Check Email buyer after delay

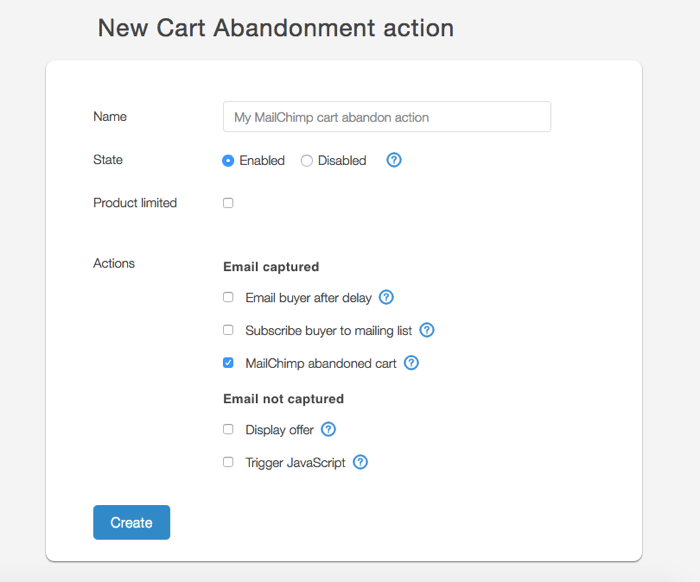pos(228,297)
